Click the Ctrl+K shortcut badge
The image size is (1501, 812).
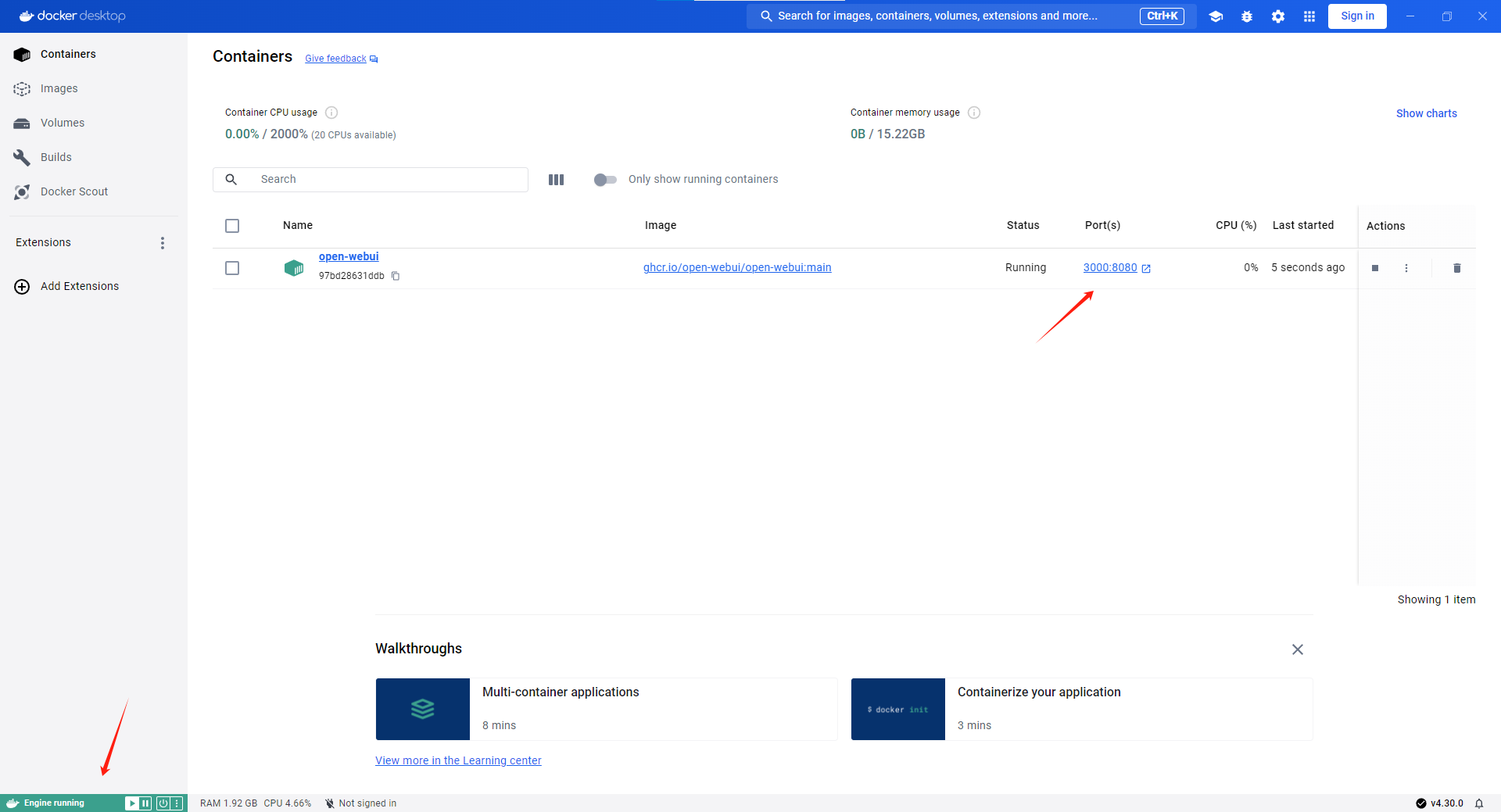tap(1162, 16)
